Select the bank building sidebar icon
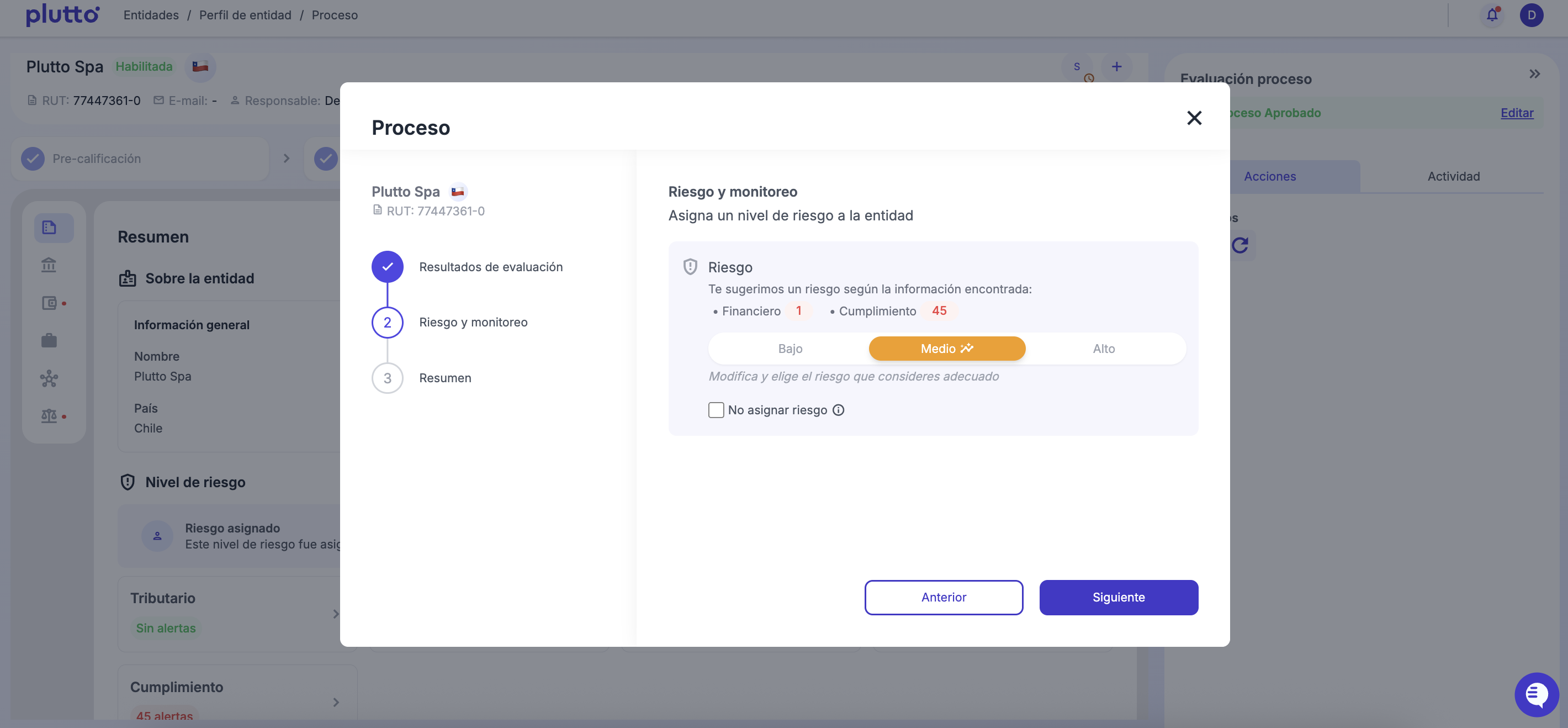Viewport: 1568px width, 728px height. point(49,265)
